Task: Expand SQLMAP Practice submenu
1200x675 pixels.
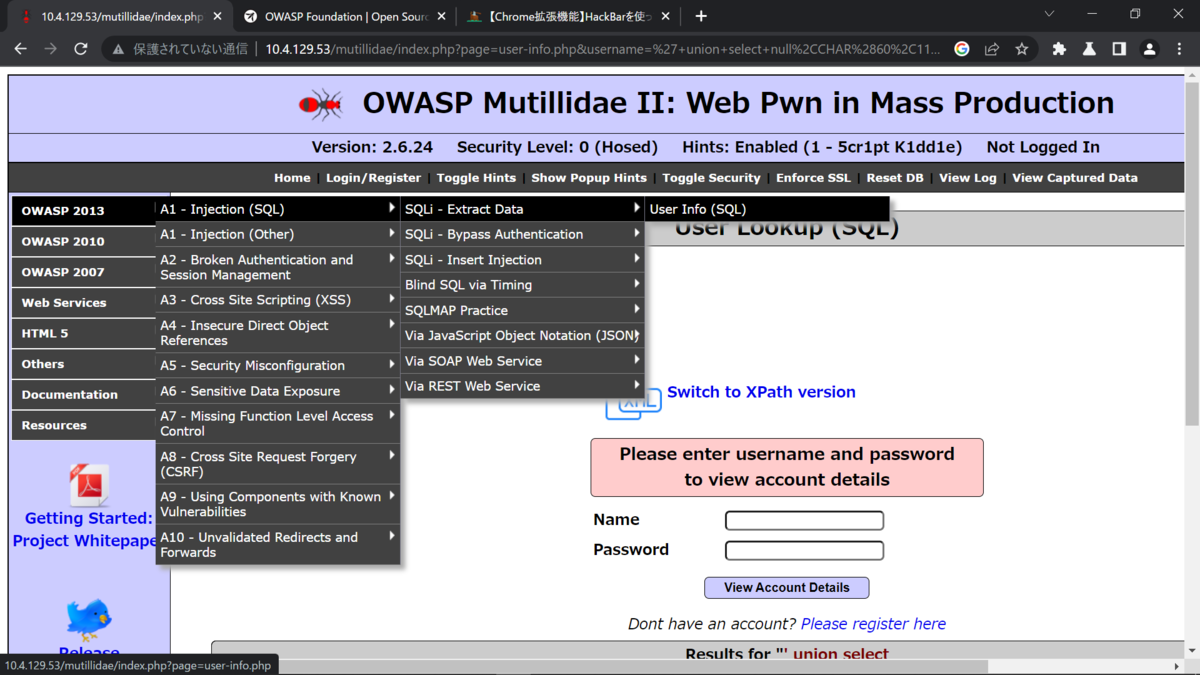Action: [x=522, y=310]
